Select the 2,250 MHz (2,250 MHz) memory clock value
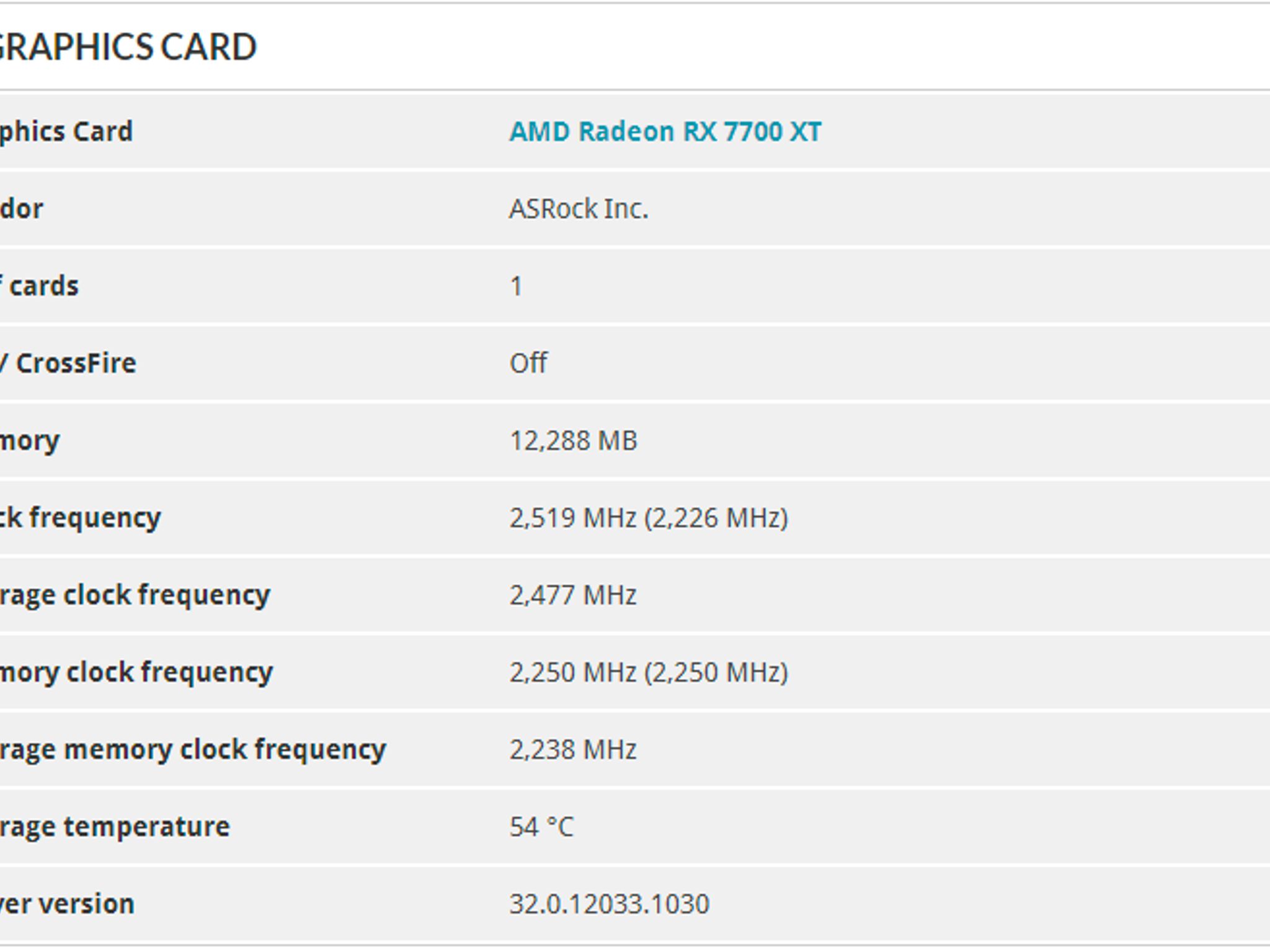Viewport: 1270px width, 952px height. (649, 672)
